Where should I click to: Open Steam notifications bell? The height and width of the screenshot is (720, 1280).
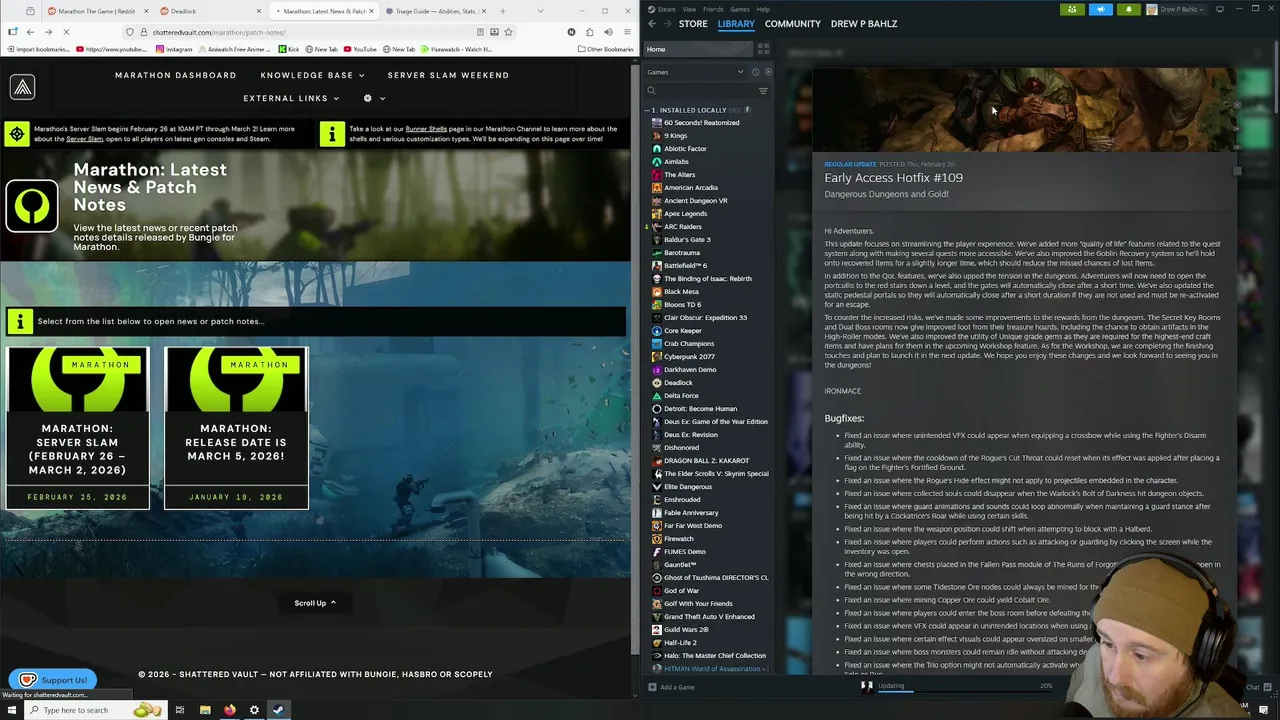point(1128,9)
